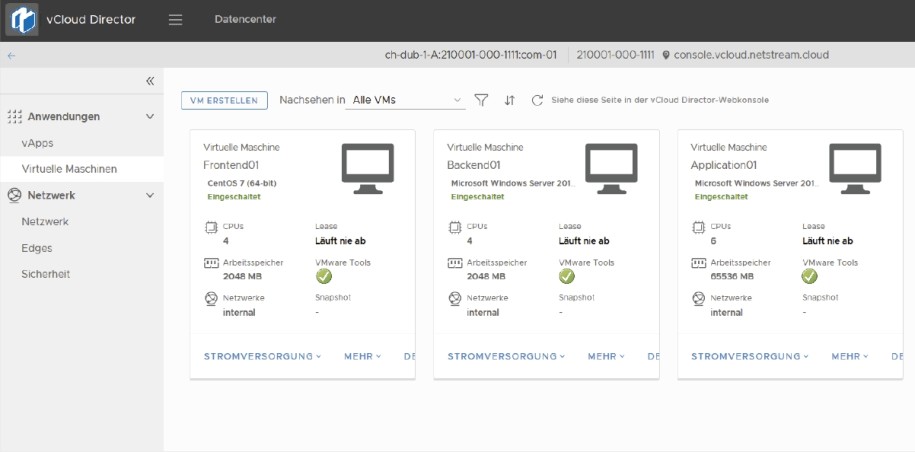
Task: Click Frontend01 Eingeschaltet status
Action: tap(234, 197)
